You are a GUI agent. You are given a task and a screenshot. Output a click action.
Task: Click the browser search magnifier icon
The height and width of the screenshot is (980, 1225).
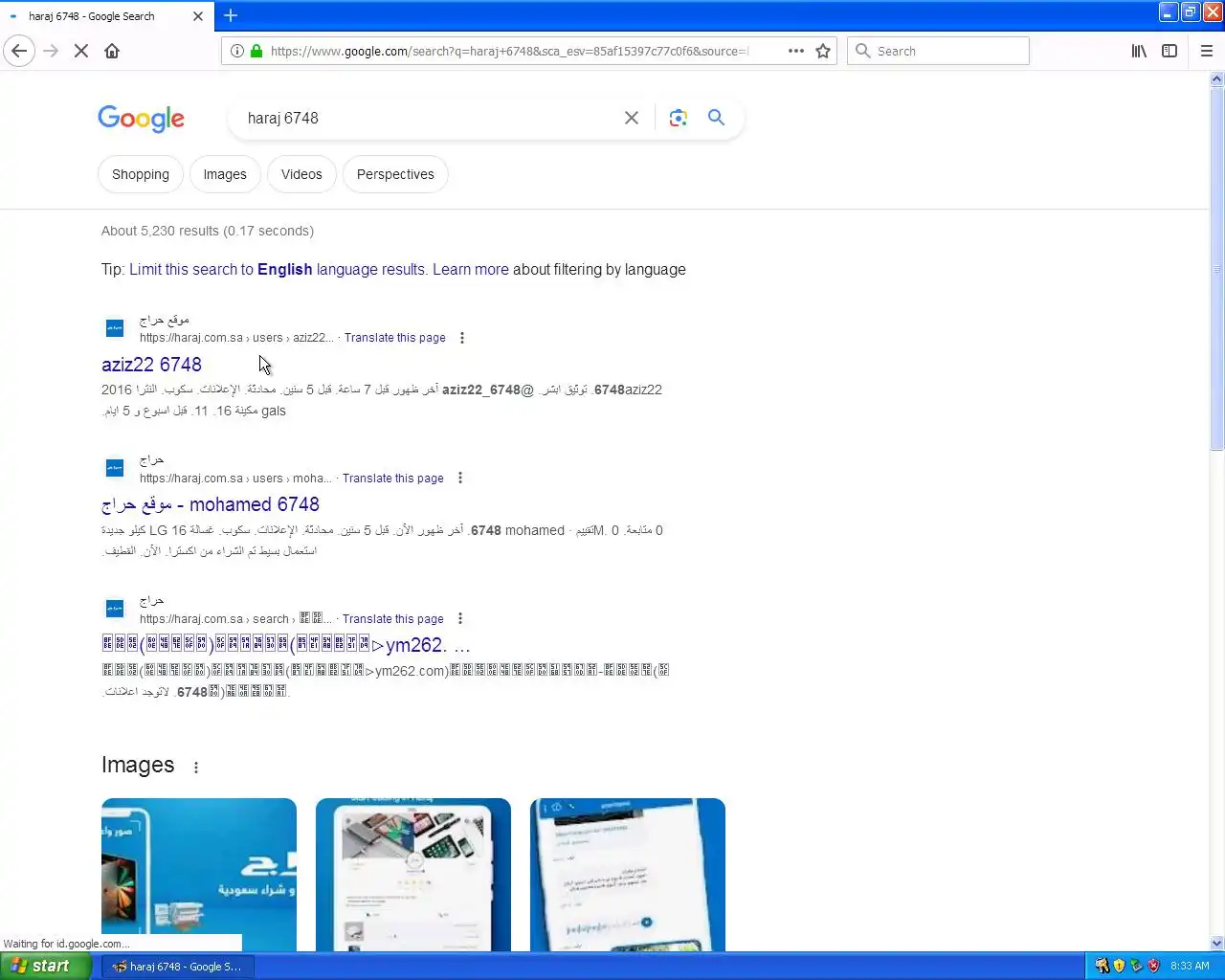pos(863,51)
